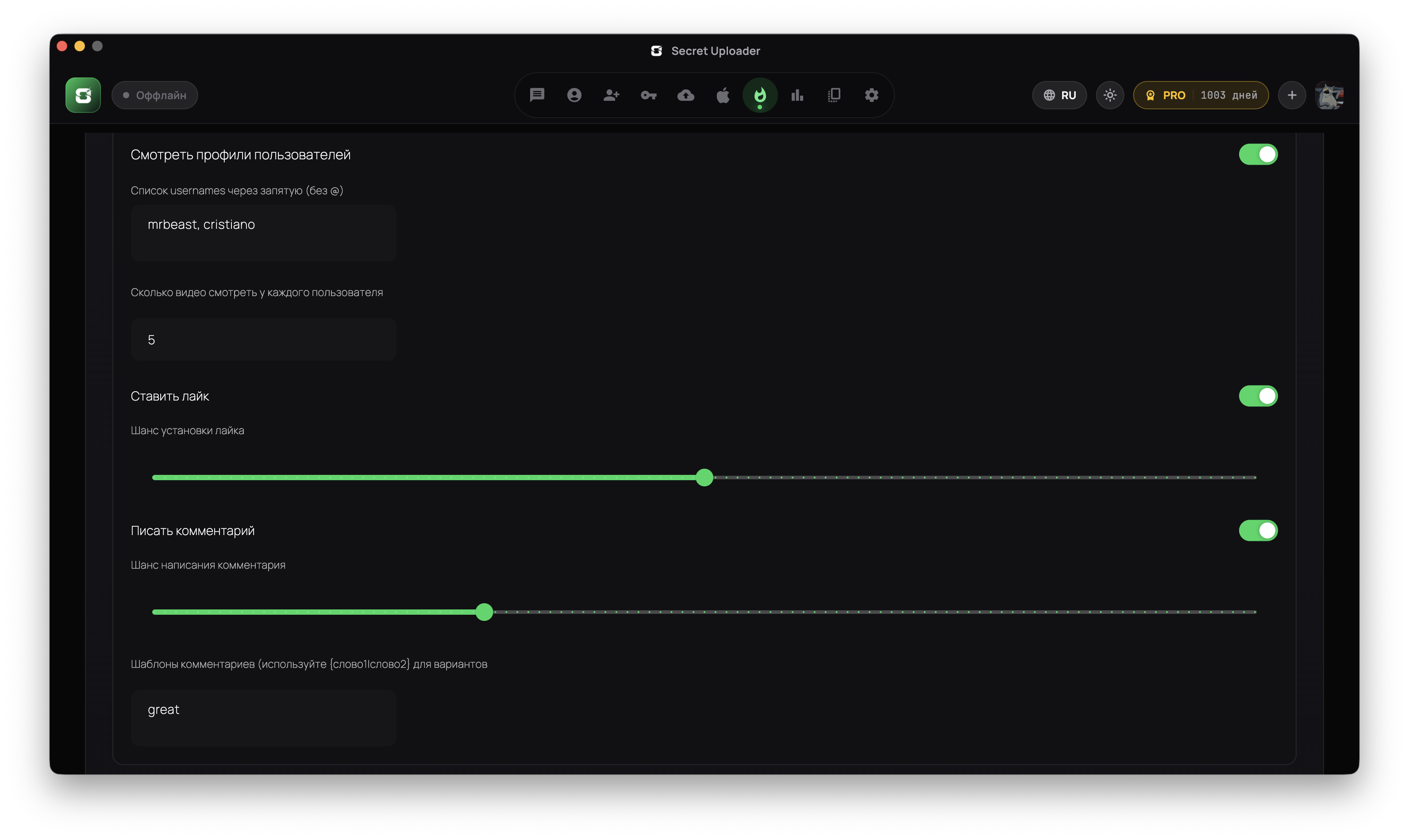Open the settings gear icon
Image resolution: width=1409 pixels, height=840 pixels.
point(871,95)
